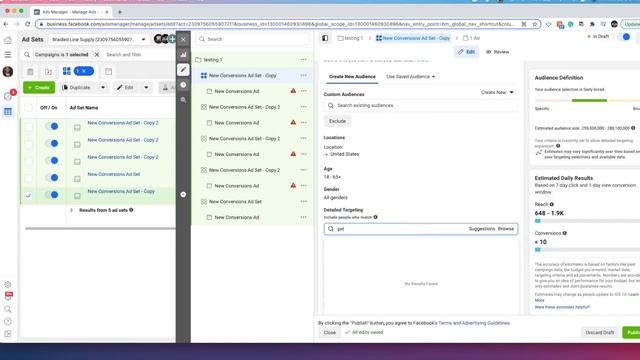This screenshot has height=360, width=640.
Task: Toggle off the New Conversions Ad Set - Copy switch
Action: pyautogui.click(x=52, y=195)
